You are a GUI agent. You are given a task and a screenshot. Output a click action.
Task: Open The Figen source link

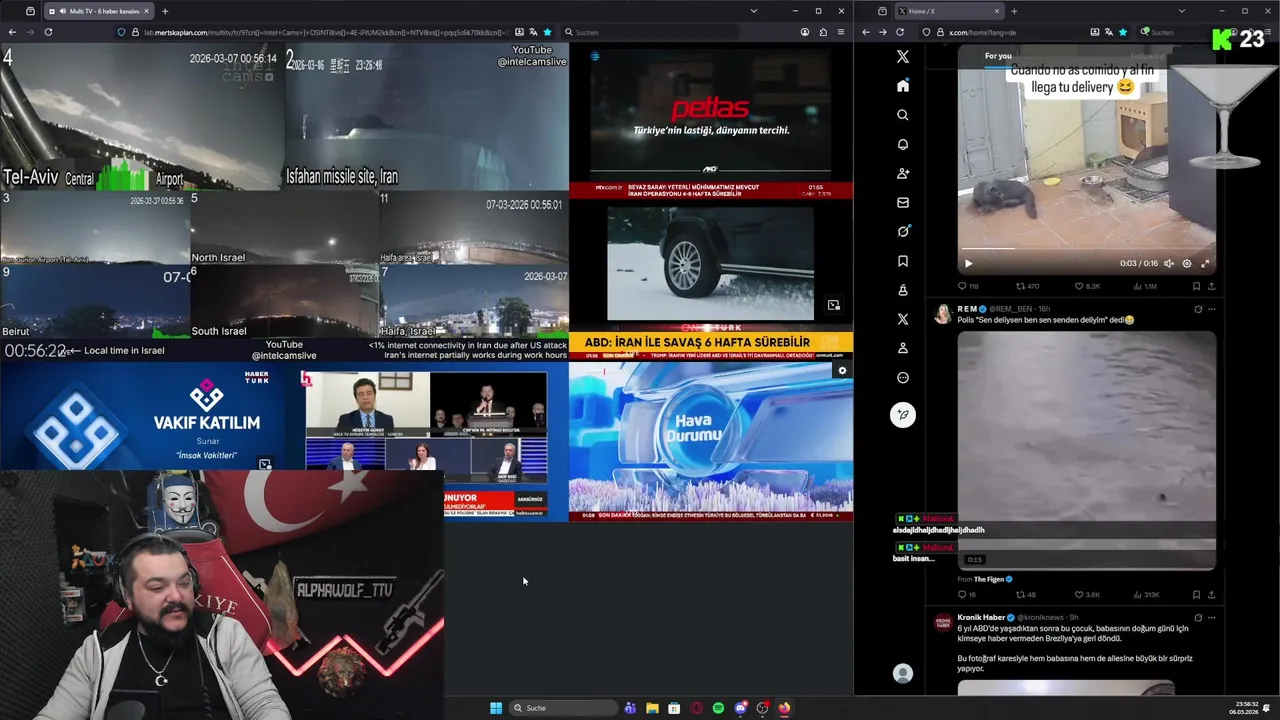[x=989, y=579]
